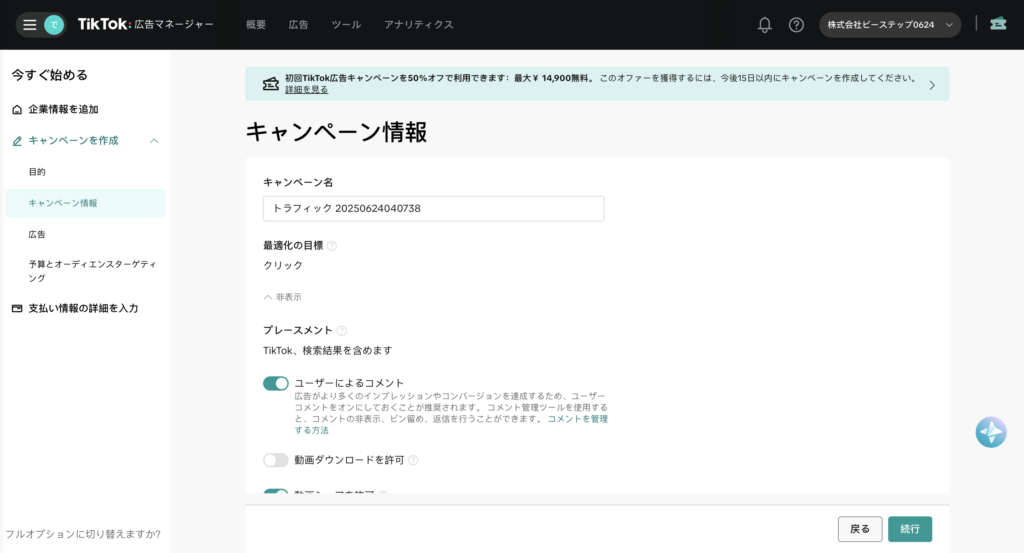Enable the 動画ダウンロードを許可 toggle
The image size is (1024, 553).
click(x=276, y=460)
